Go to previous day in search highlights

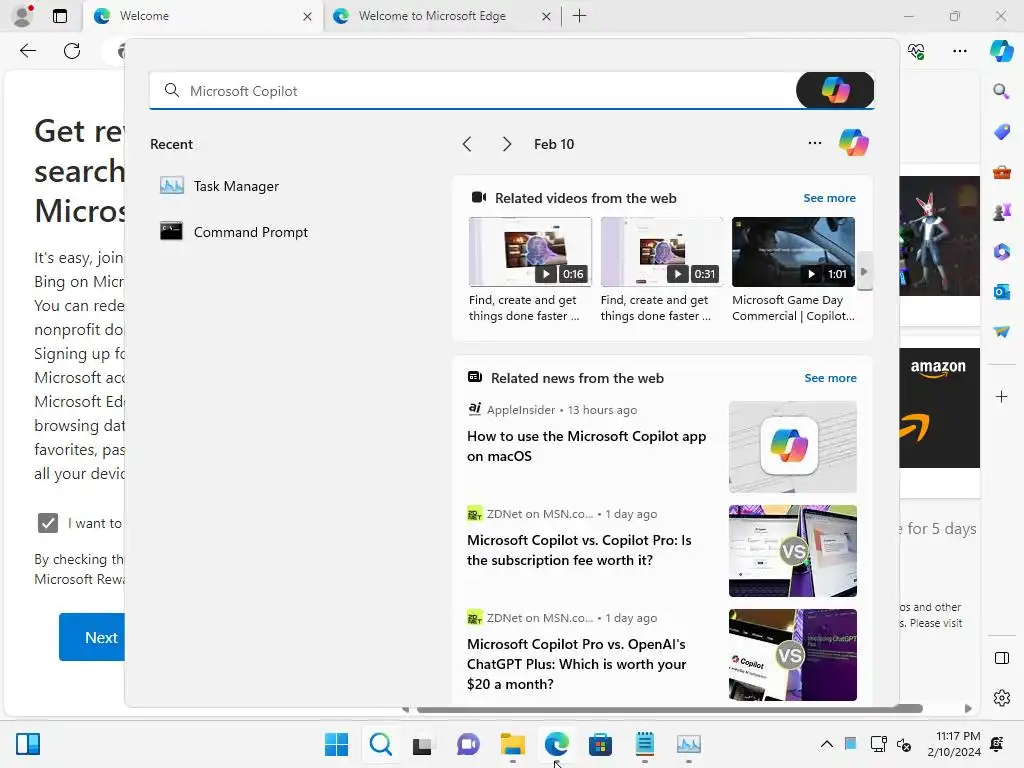point(467,144)
